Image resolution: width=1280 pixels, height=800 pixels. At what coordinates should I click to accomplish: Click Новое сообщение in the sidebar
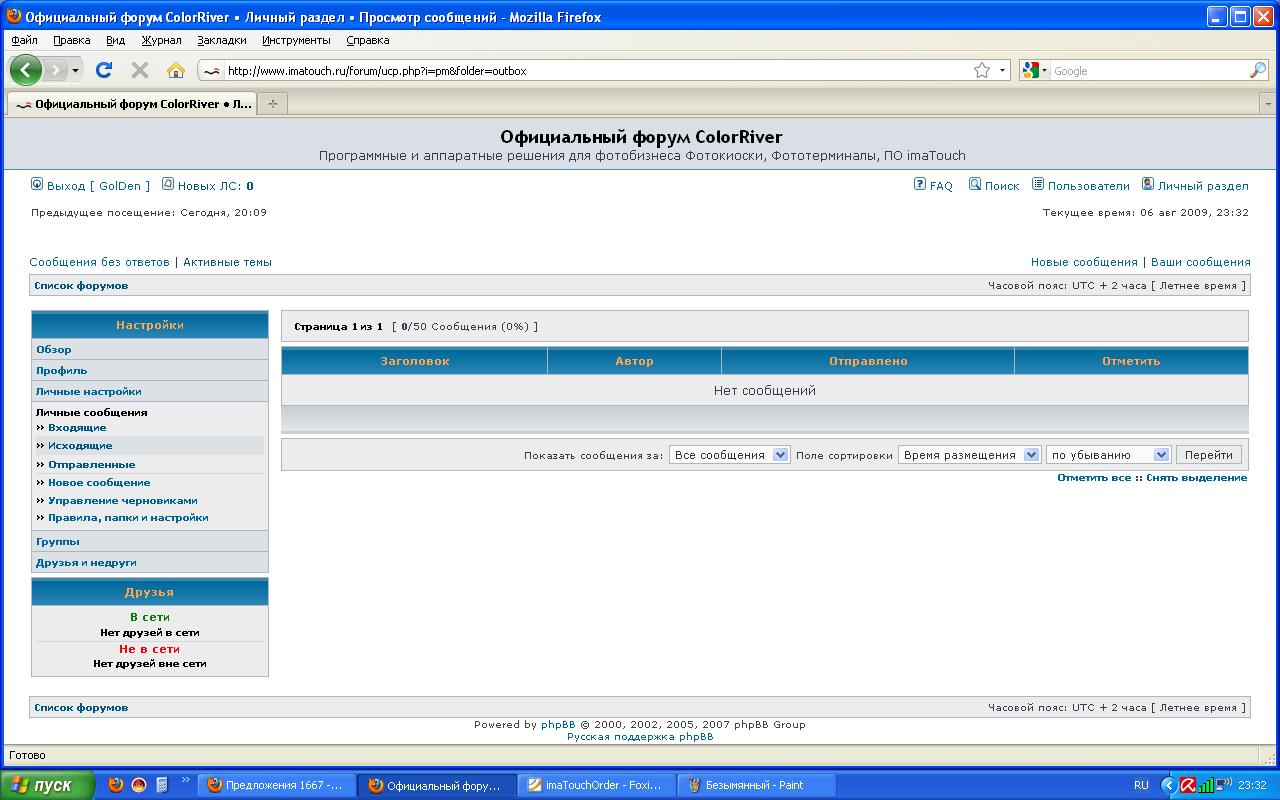click(99, 483)
